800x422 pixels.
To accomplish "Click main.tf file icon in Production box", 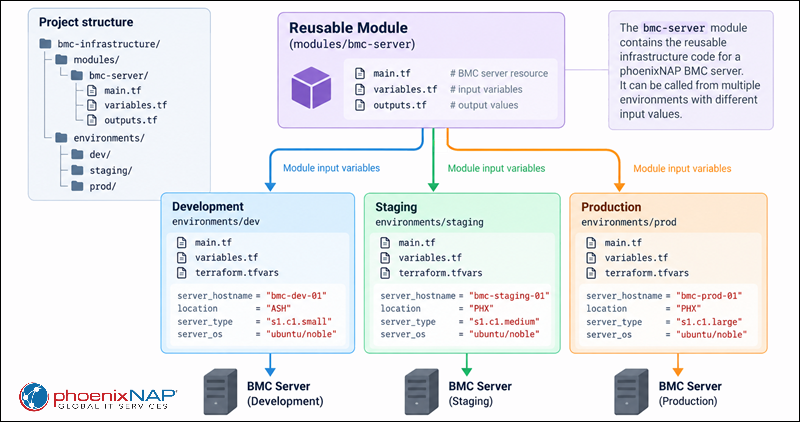I will tap(591, 242).
